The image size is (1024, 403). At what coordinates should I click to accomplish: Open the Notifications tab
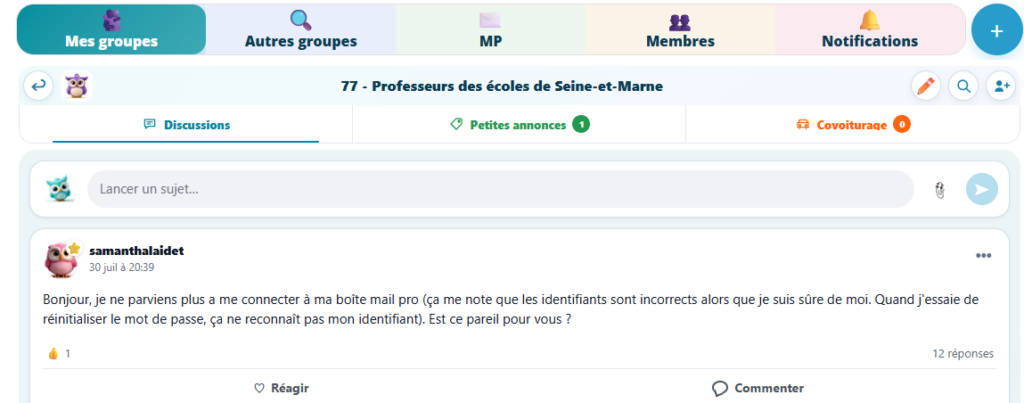pos(870,30)
